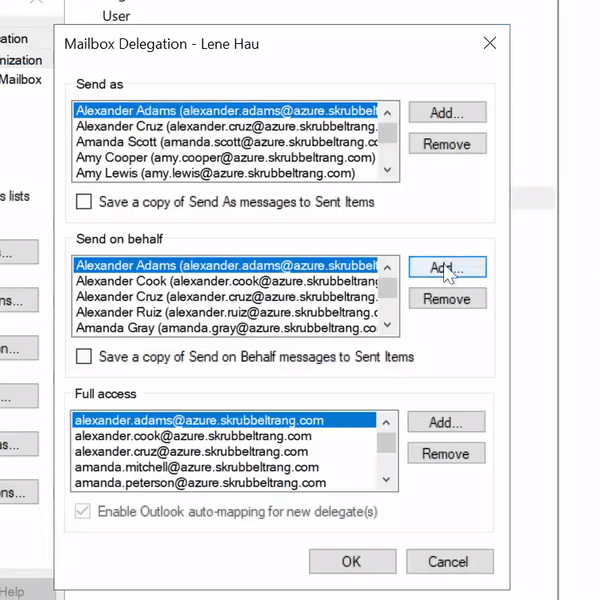Screen dimensions: 600x600
Task: Select amanda.mitchell@azure.skrubbeltrang.com in Full access list
Action: pyautogui.click(x=225, y=467)
